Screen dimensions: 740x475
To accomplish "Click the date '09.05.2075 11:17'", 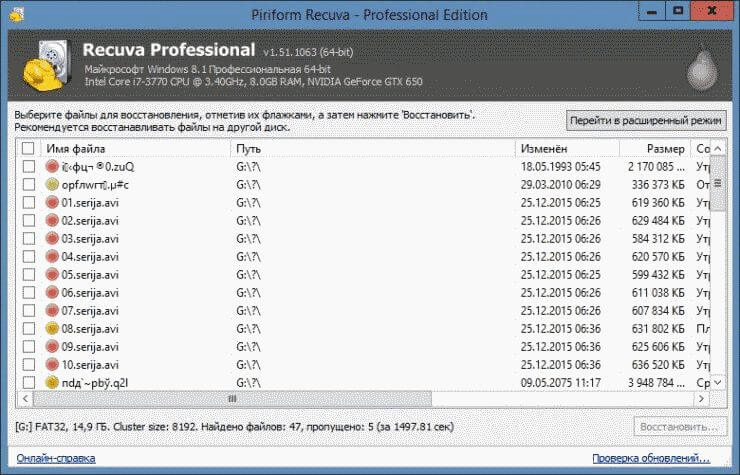I will coord(561,382).
